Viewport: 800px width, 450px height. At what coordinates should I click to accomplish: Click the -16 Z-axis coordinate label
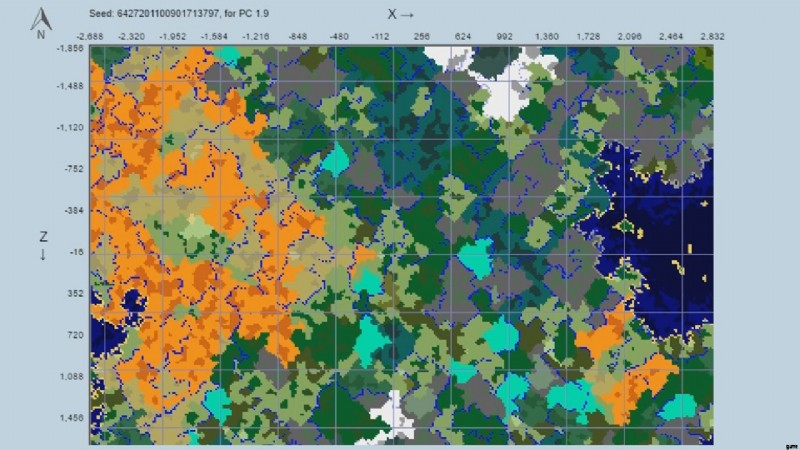click(75, 252)
